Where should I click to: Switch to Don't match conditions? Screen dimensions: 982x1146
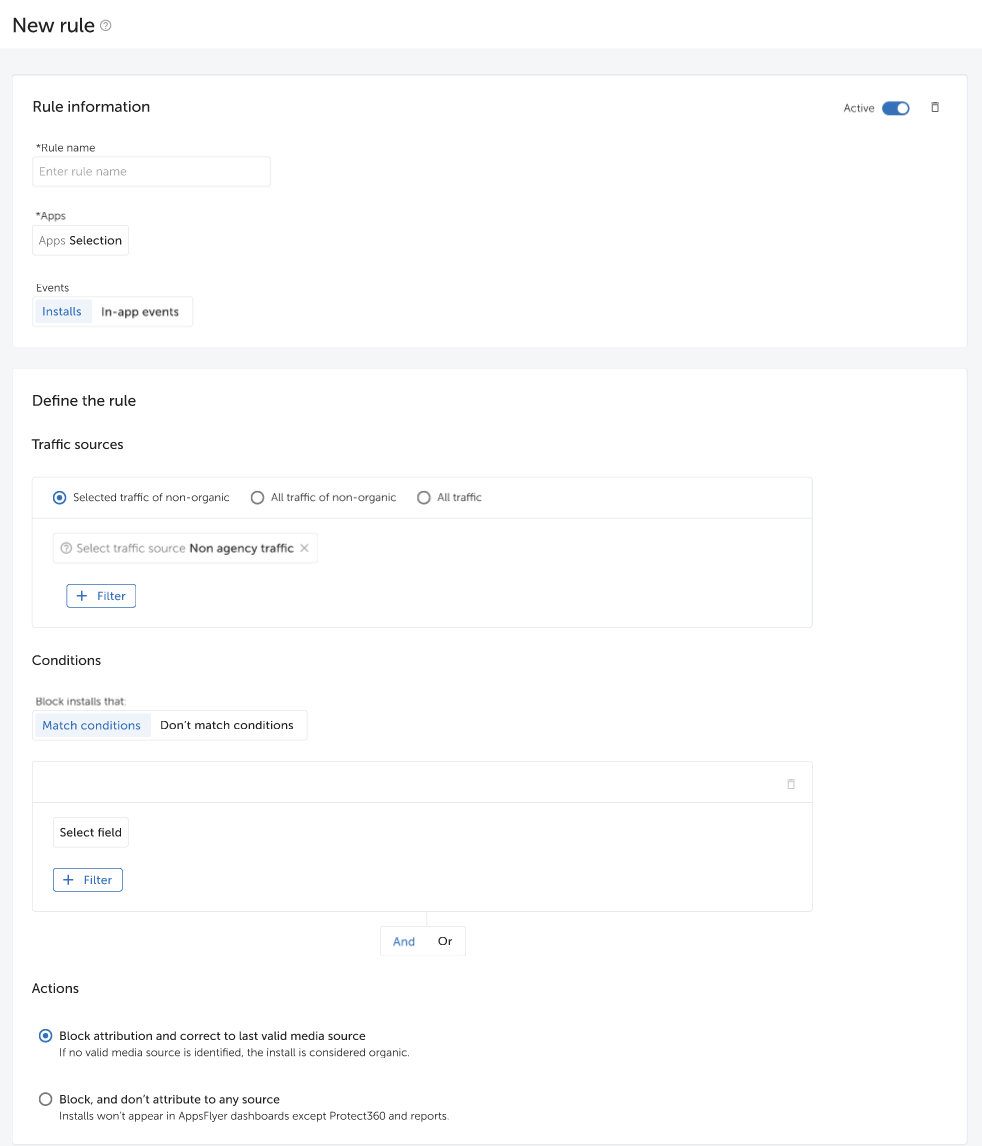(x=227, y=724)
